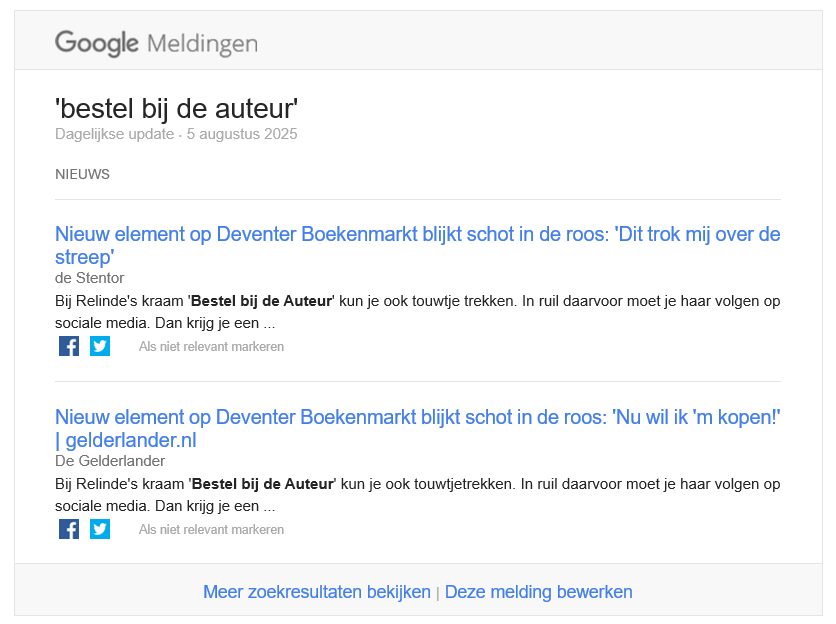Mark the Stentor article as not relevant
The image size is (836, 624).
tap(211, 346)
